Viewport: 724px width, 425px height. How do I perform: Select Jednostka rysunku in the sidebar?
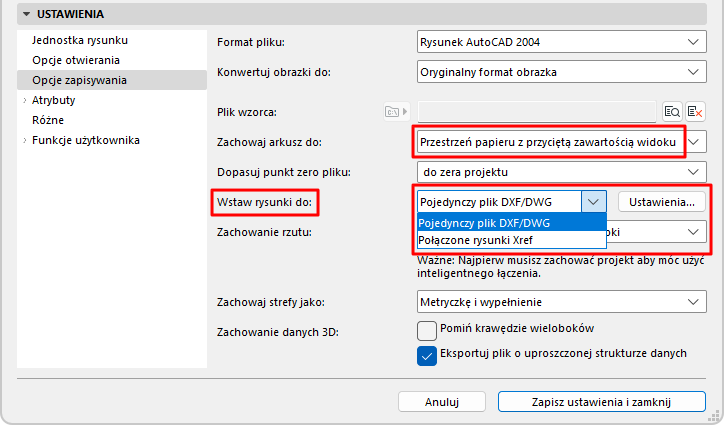coord(80,41)
